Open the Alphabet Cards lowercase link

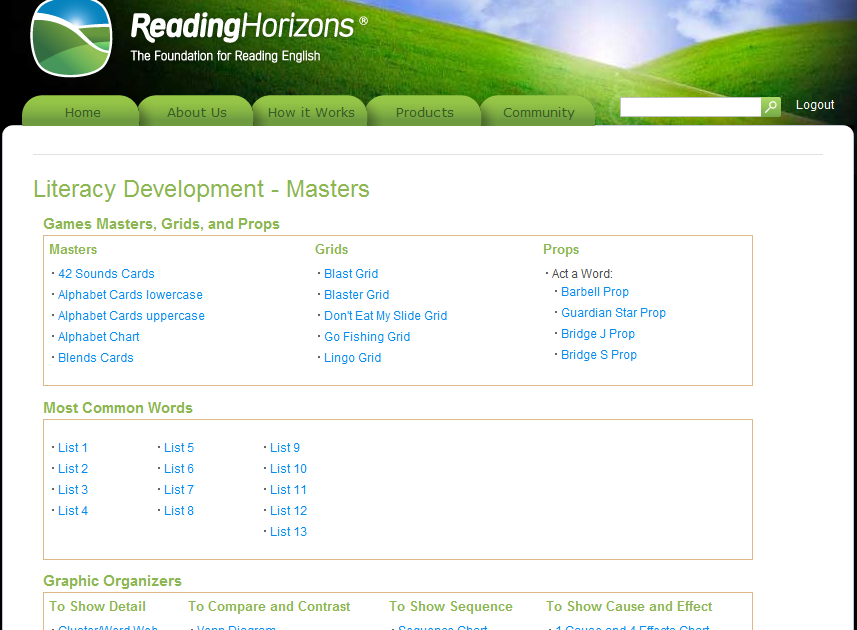130,294
